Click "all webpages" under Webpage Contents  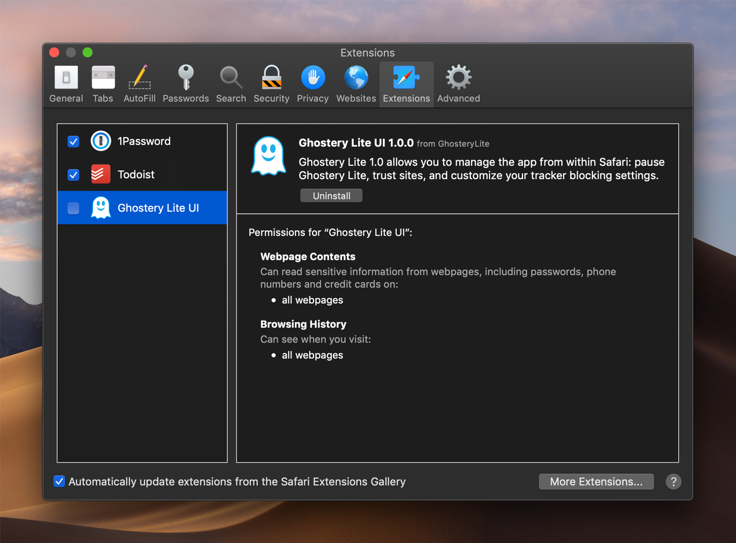tap(312, 300)
